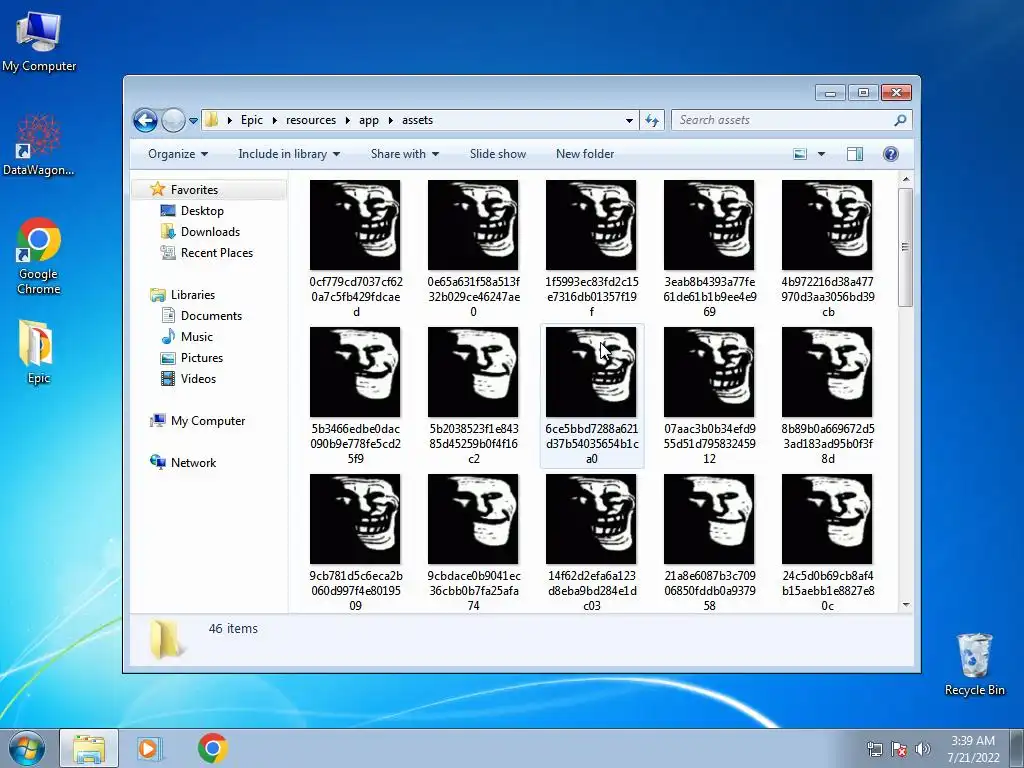1024x768 pixels.
Task: Launch Windows Media Player from taskbar
Action: [x=150, y=748]
